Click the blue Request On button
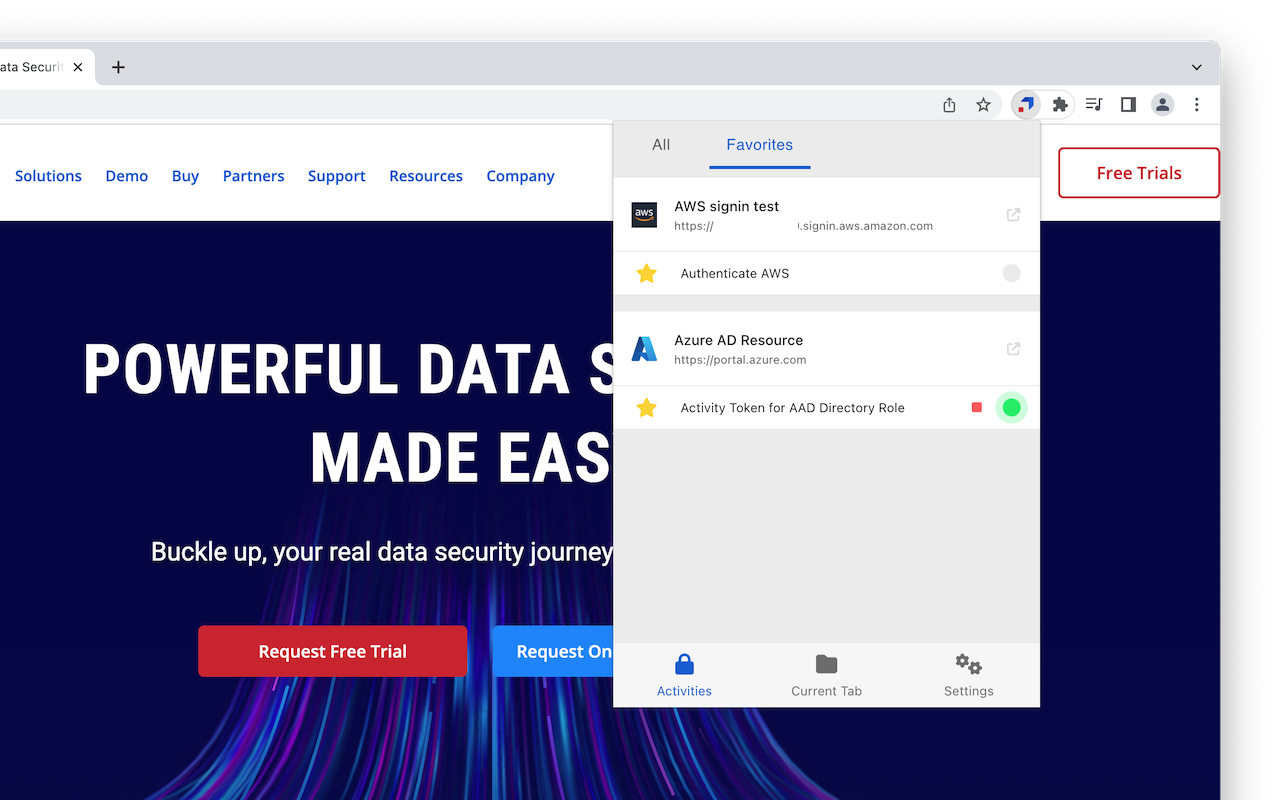 pos(553,651)
